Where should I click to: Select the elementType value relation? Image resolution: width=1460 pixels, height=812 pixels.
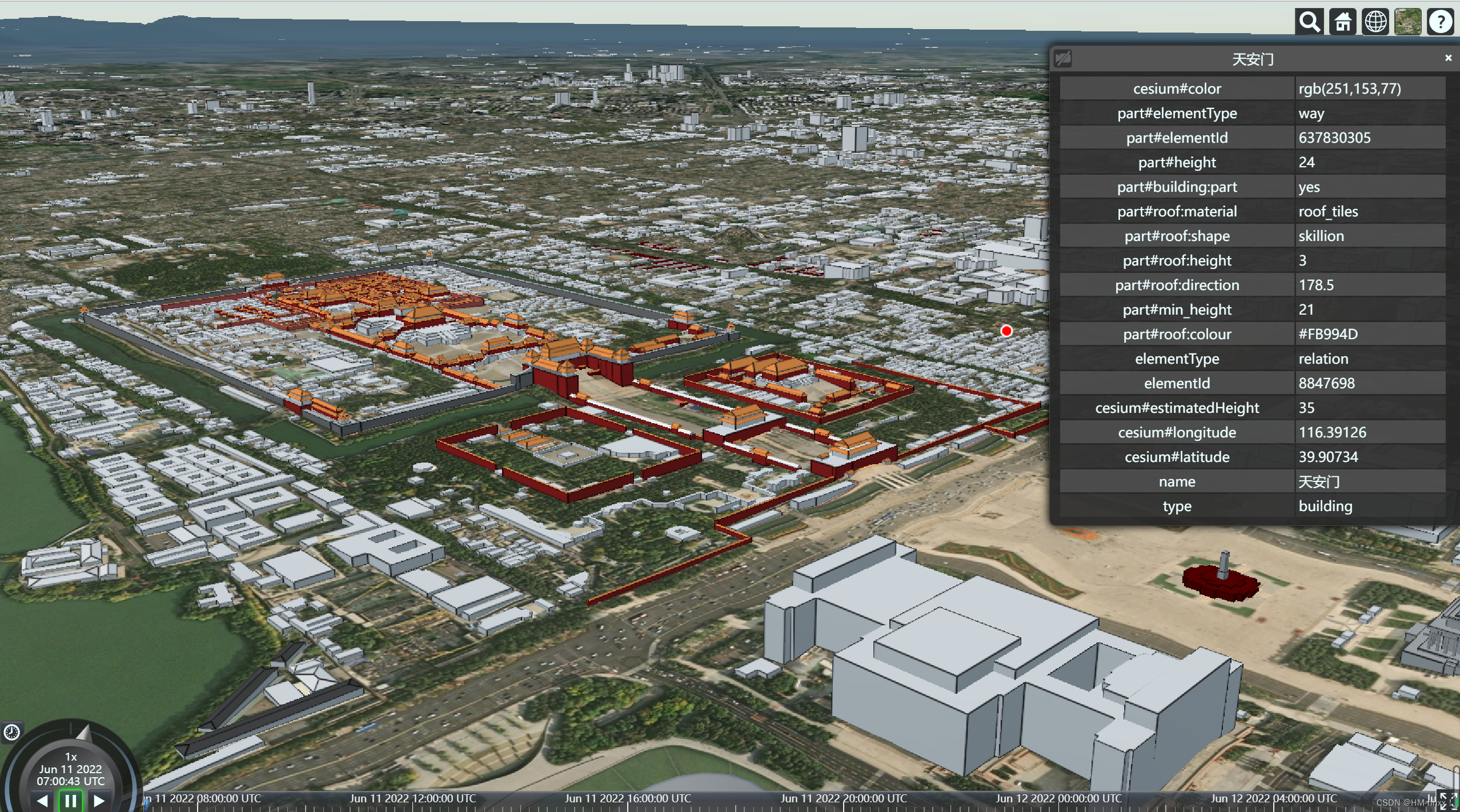click(1323, 359)
